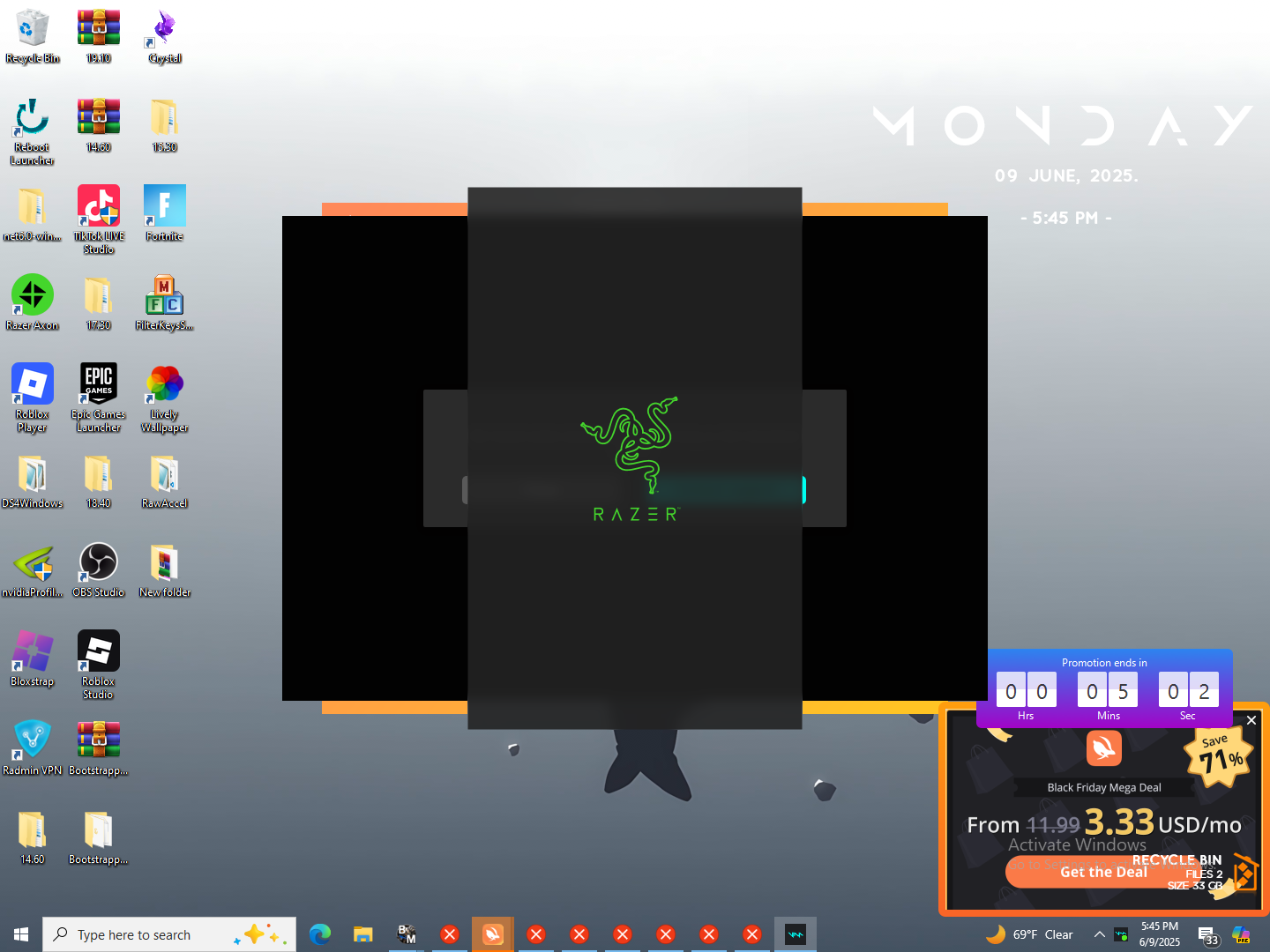The image size is (1270, 952).
Task: Open Reboot Launcher shortcut
Action: [33, 132]
